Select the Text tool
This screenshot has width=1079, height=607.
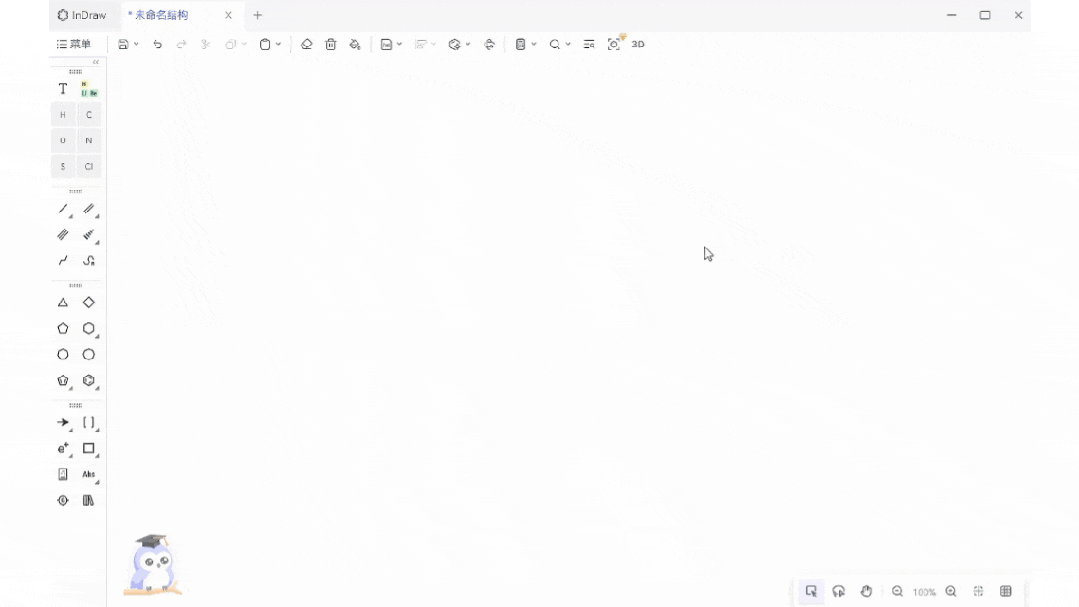pos(63,89)
